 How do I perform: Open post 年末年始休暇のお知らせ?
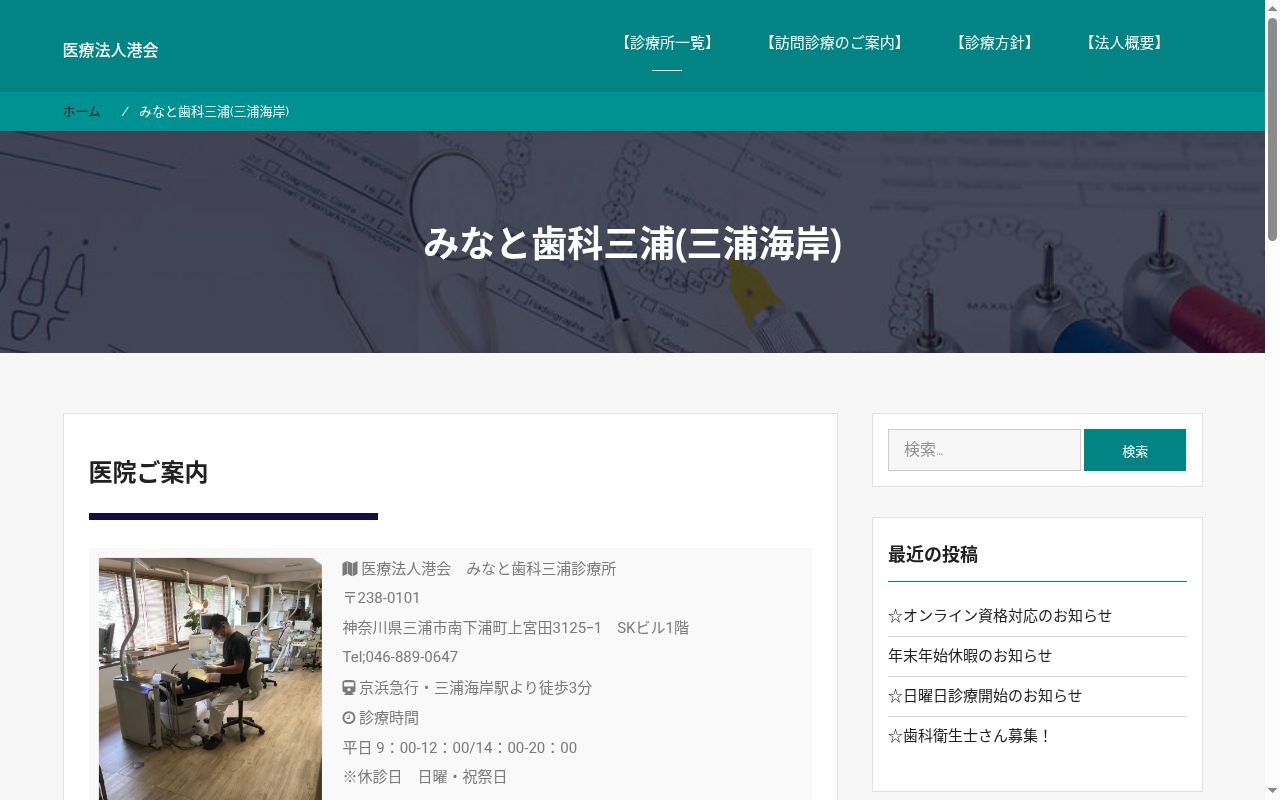[x=970, y=656]
